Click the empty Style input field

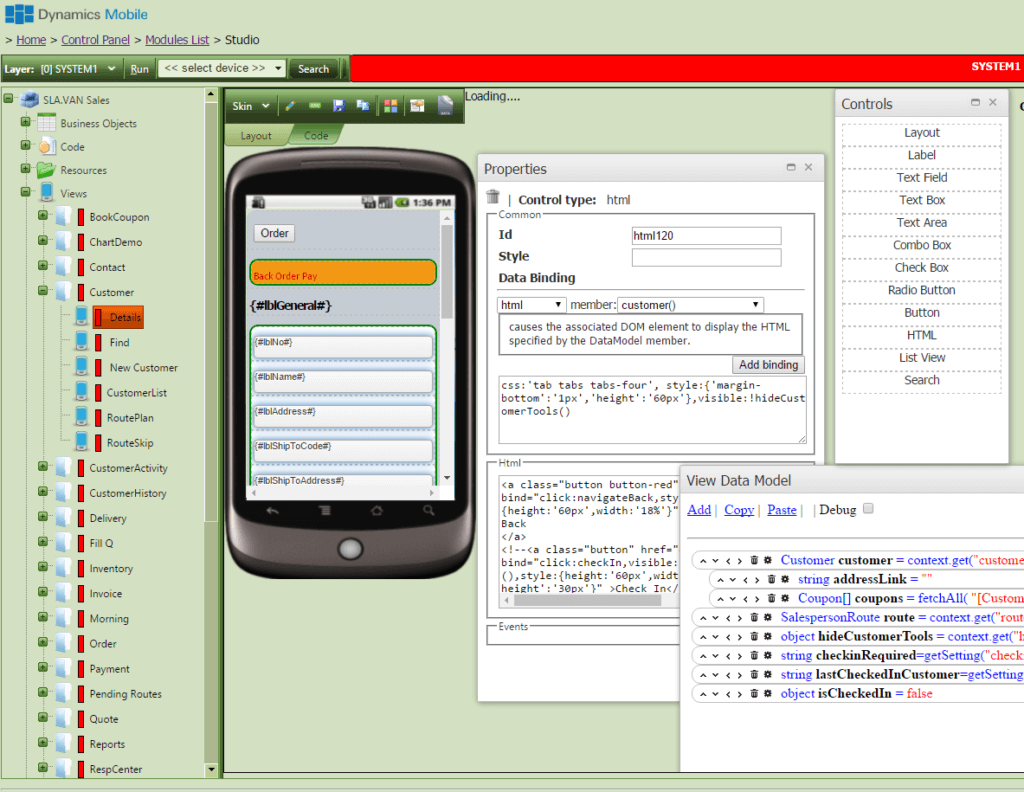pos(706,257)
